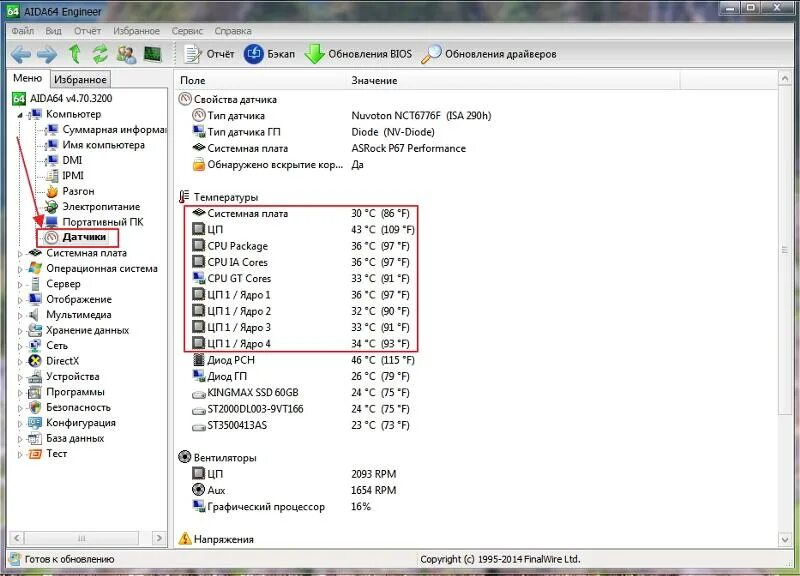The image size is (800, 576).
Task: Click Обновления BIOS button
Action: [358, 54]
